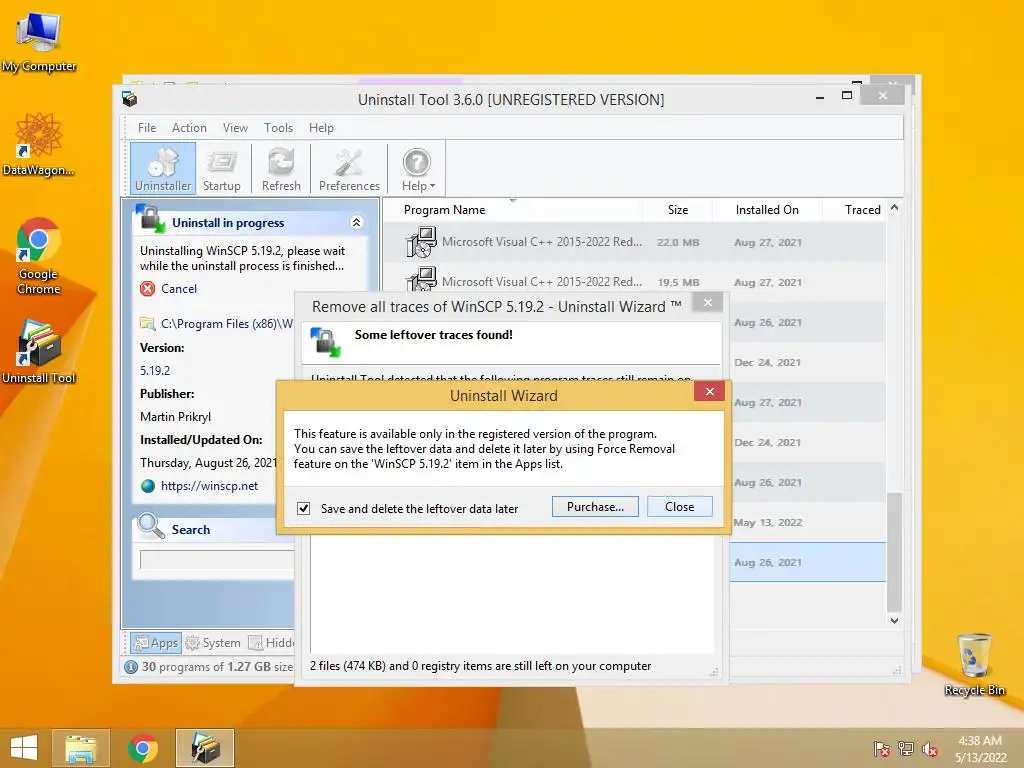This screenshot has width=1024, height=768.
Task: Switch to the Hidden tab
Action: coord(271,643)
